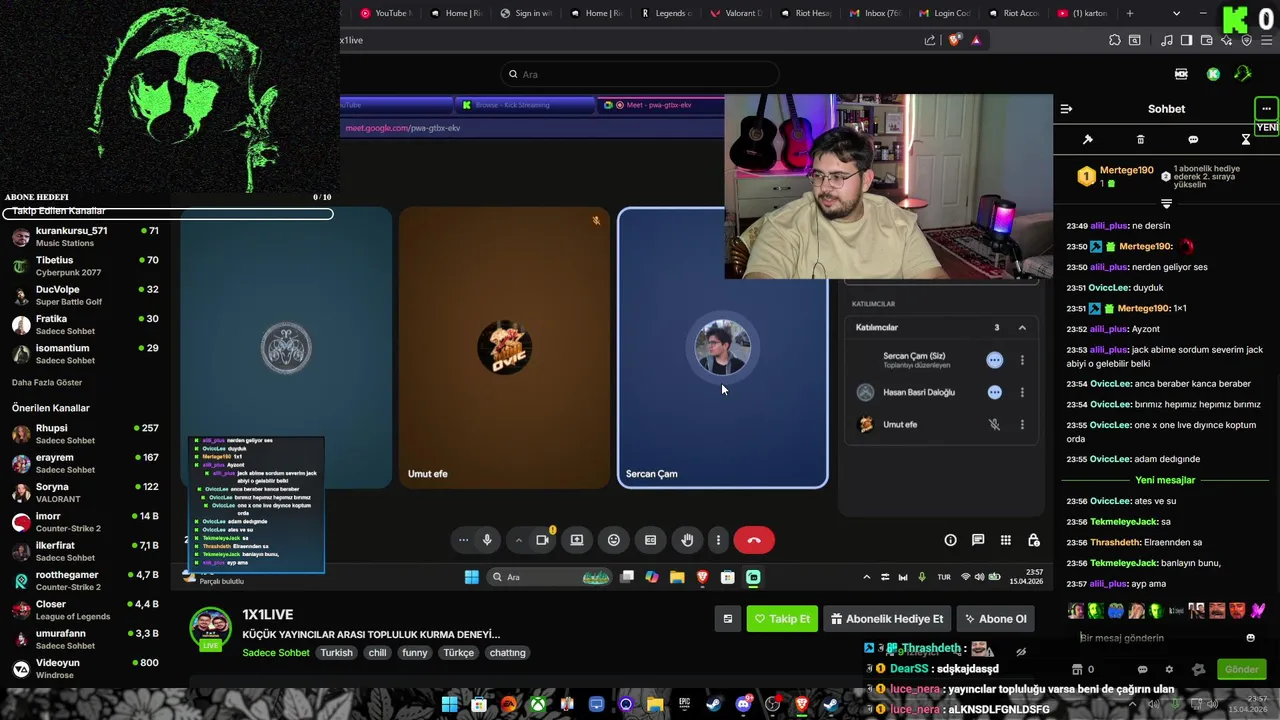Expand gift leaderboard arrow under Mertege190

click(x=1166, y=204)
